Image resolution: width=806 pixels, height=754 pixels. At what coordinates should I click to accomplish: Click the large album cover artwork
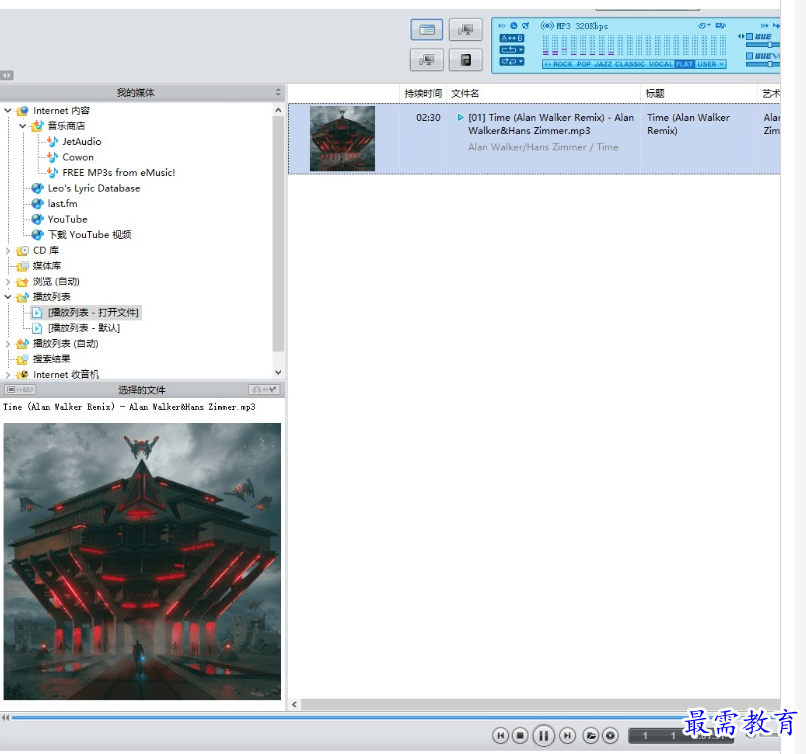click(142, 561)
